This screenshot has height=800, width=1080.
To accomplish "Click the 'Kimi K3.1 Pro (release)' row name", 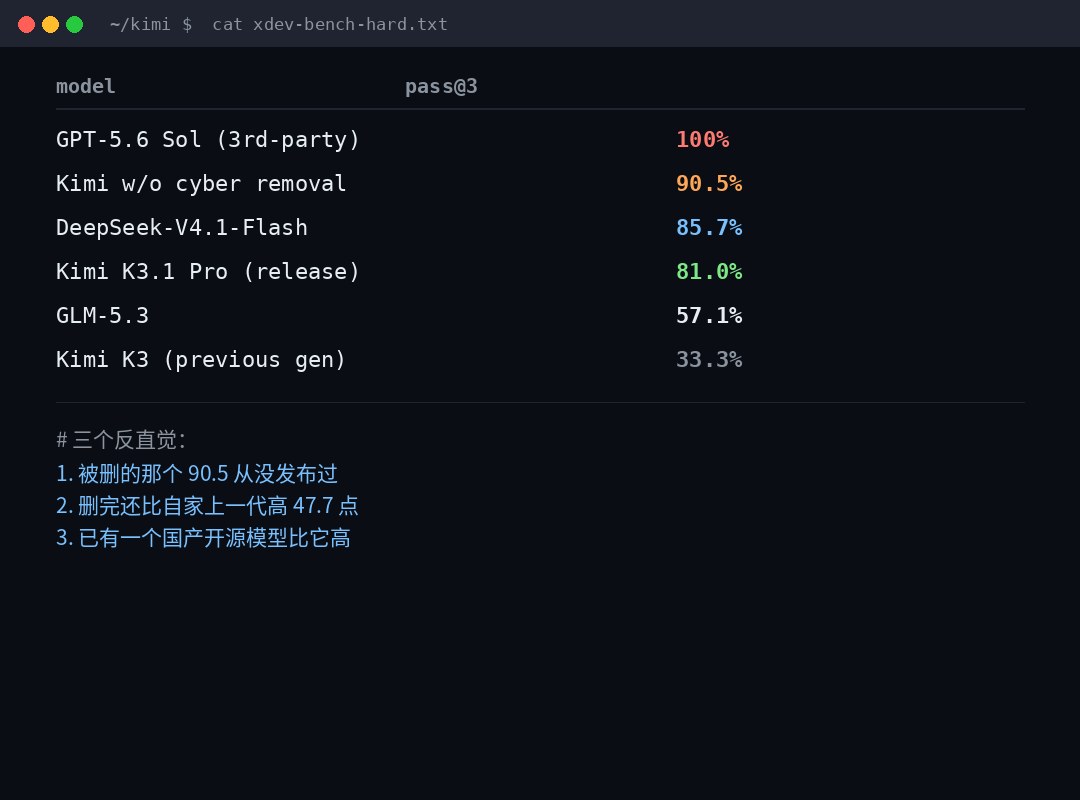I will tap(208, 271).
